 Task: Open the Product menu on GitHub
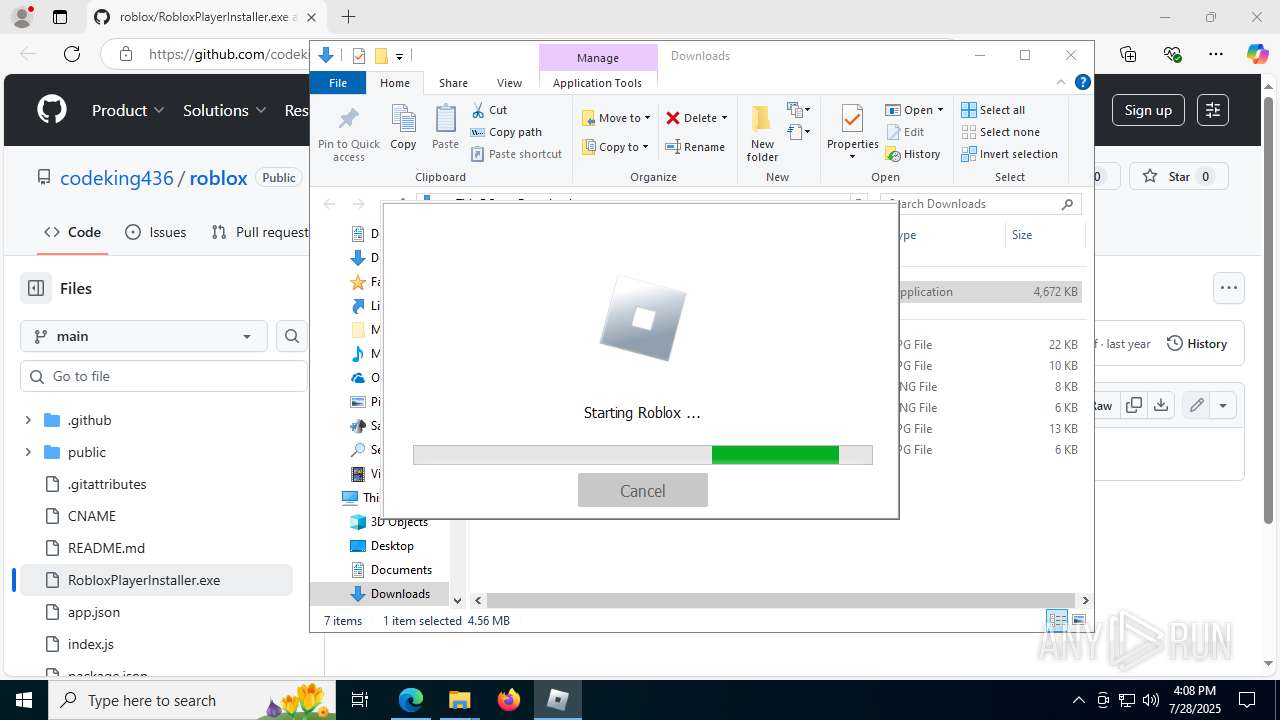point(128,110)
